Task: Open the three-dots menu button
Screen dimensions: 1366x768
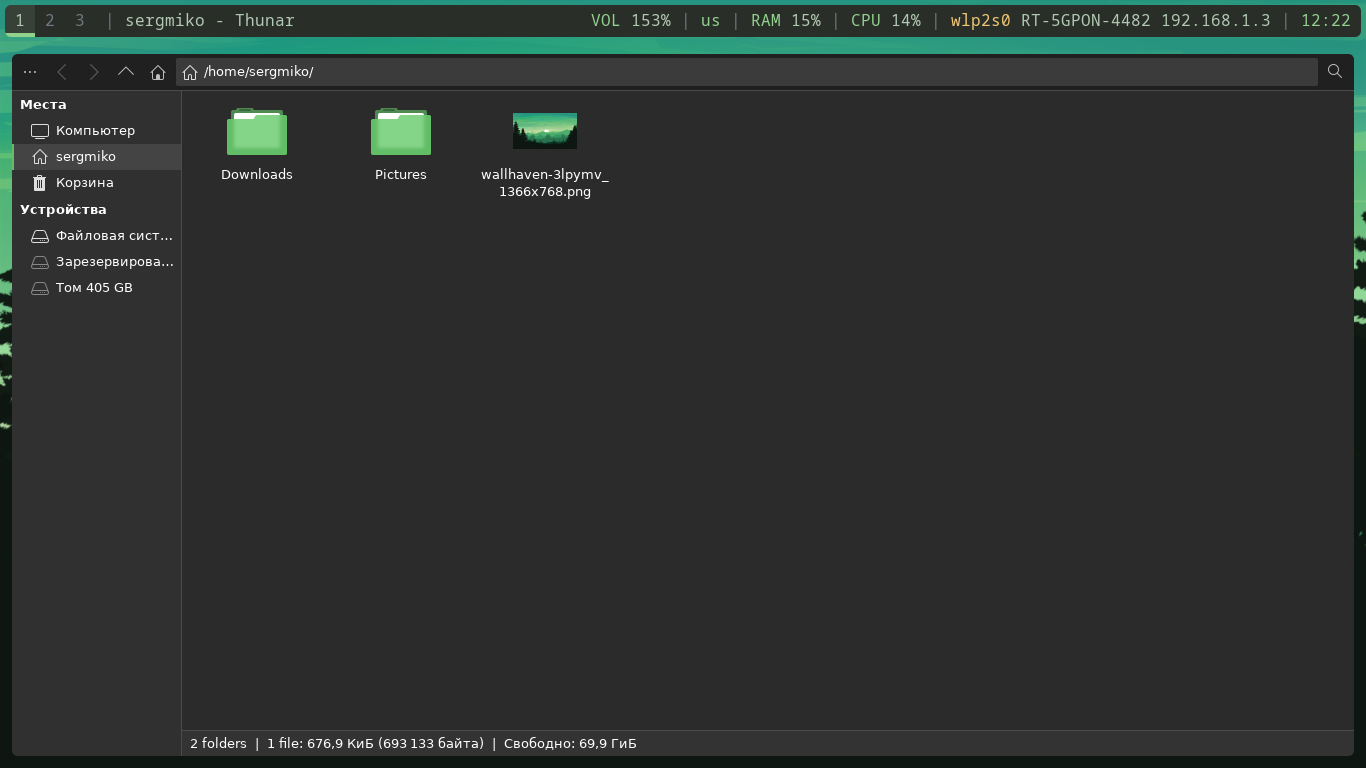Action: point(30,72)
